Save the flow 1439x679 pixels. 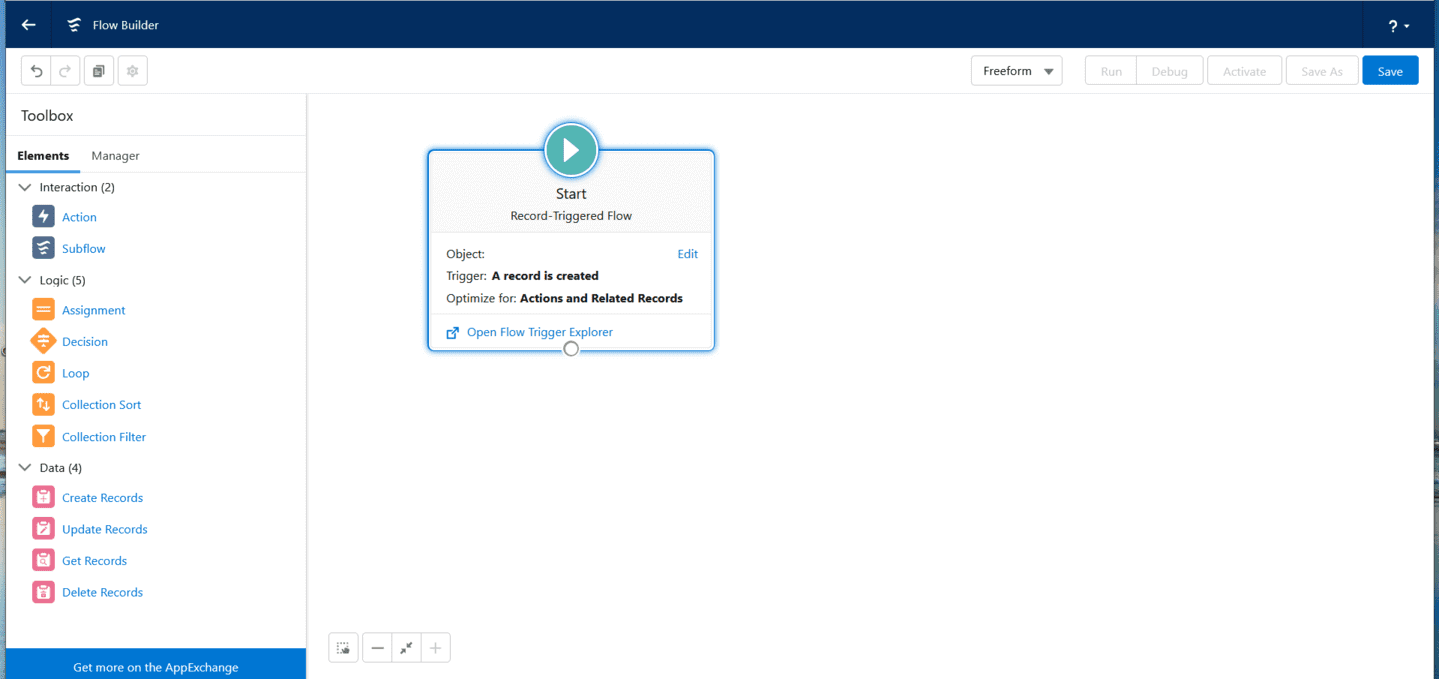pyautogui.click(x=1390, y=70)
